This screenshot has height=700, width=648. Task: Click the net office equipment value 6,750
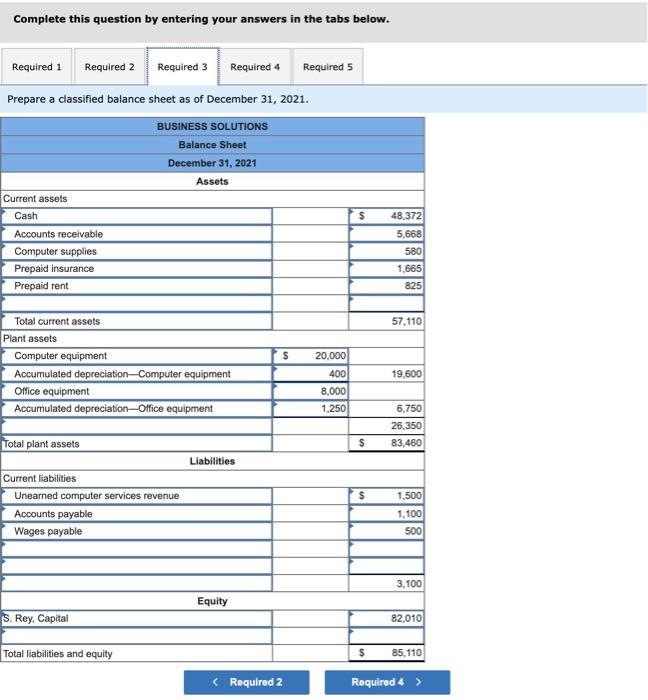tap(386, 408)
